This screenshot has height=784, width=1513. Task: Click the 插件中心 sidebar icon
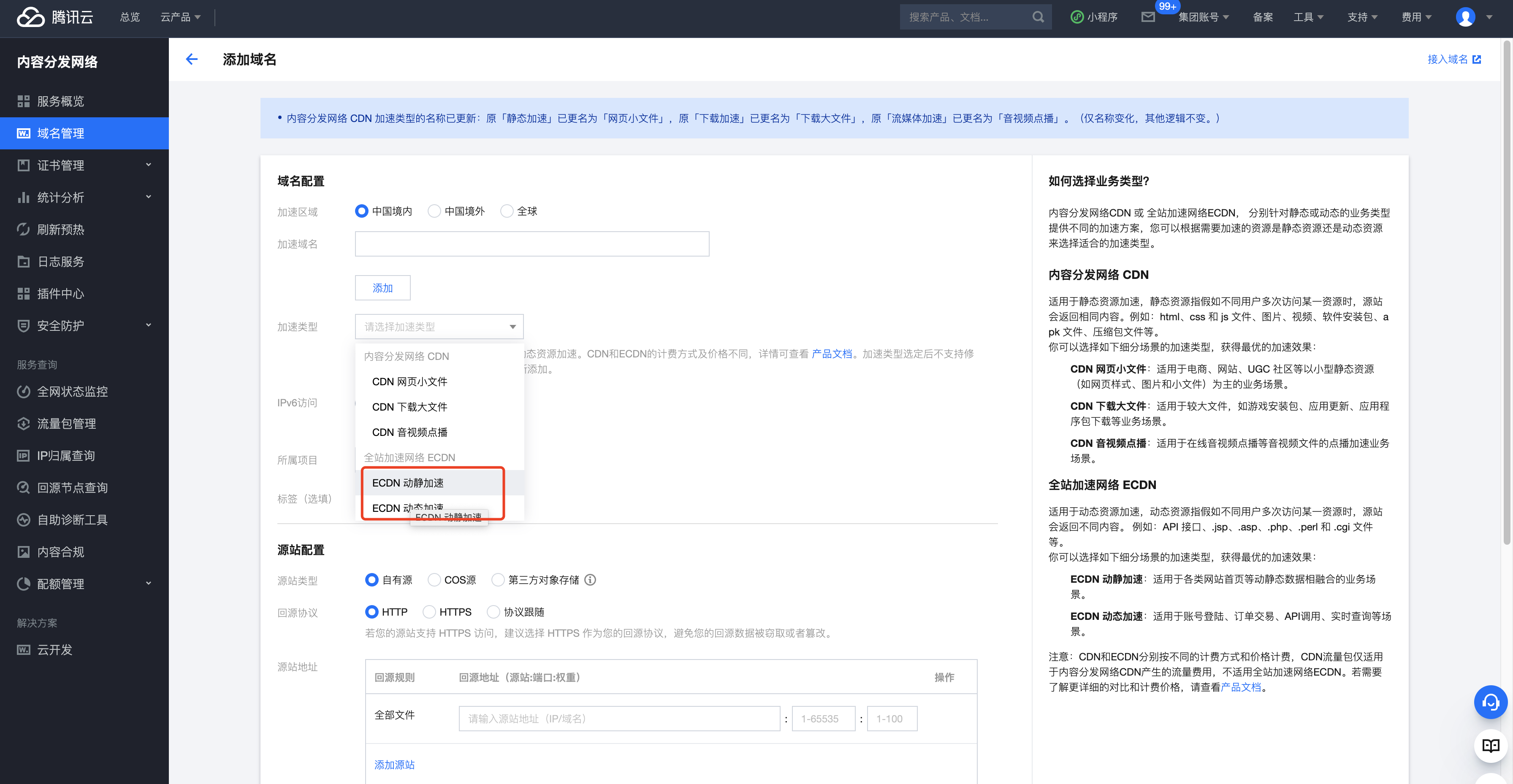(24, 294)
